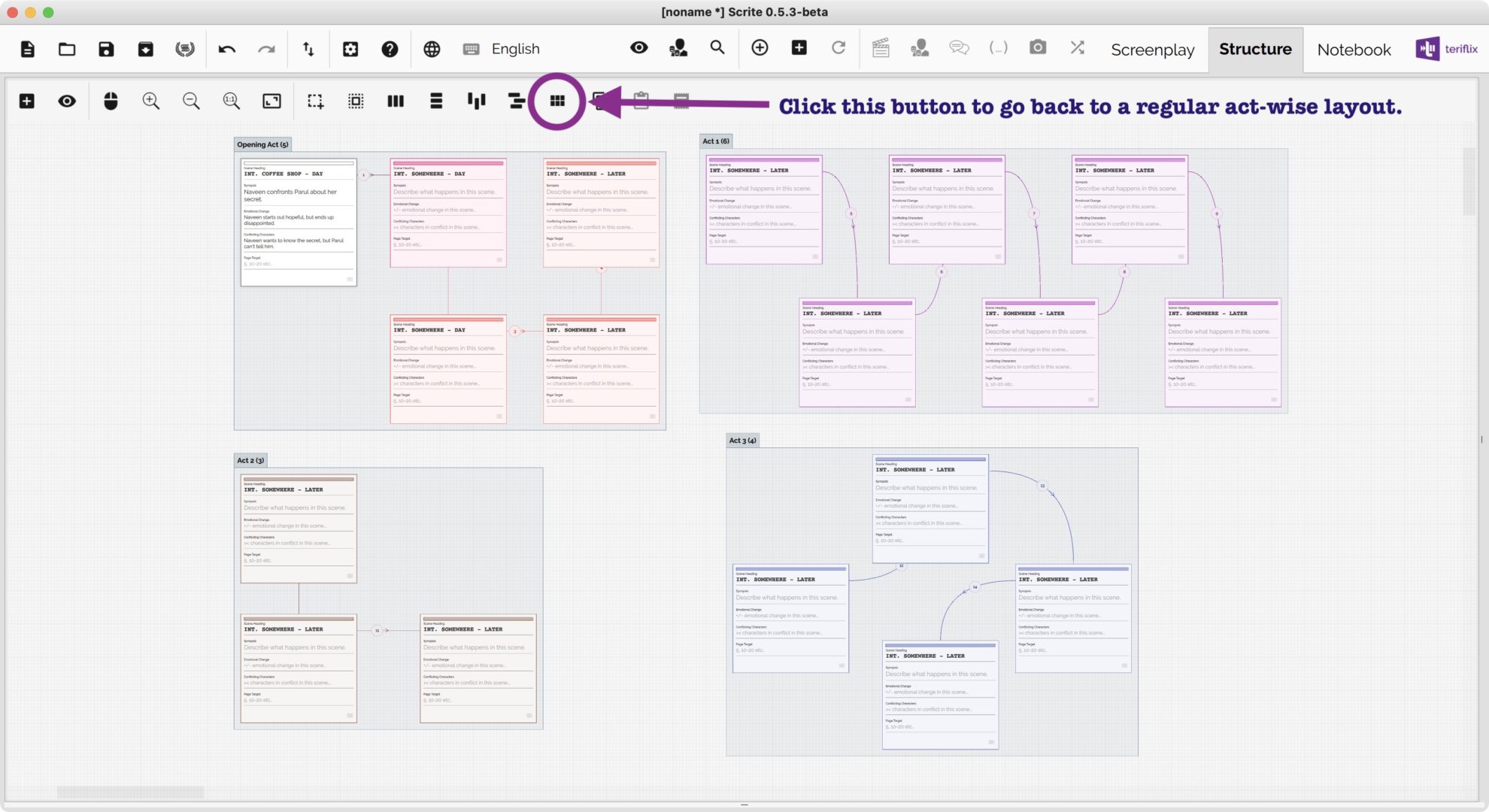Arrange scenes in vertical stack layout
This screenshot has width=1489, height=812.
coord(436,101)
